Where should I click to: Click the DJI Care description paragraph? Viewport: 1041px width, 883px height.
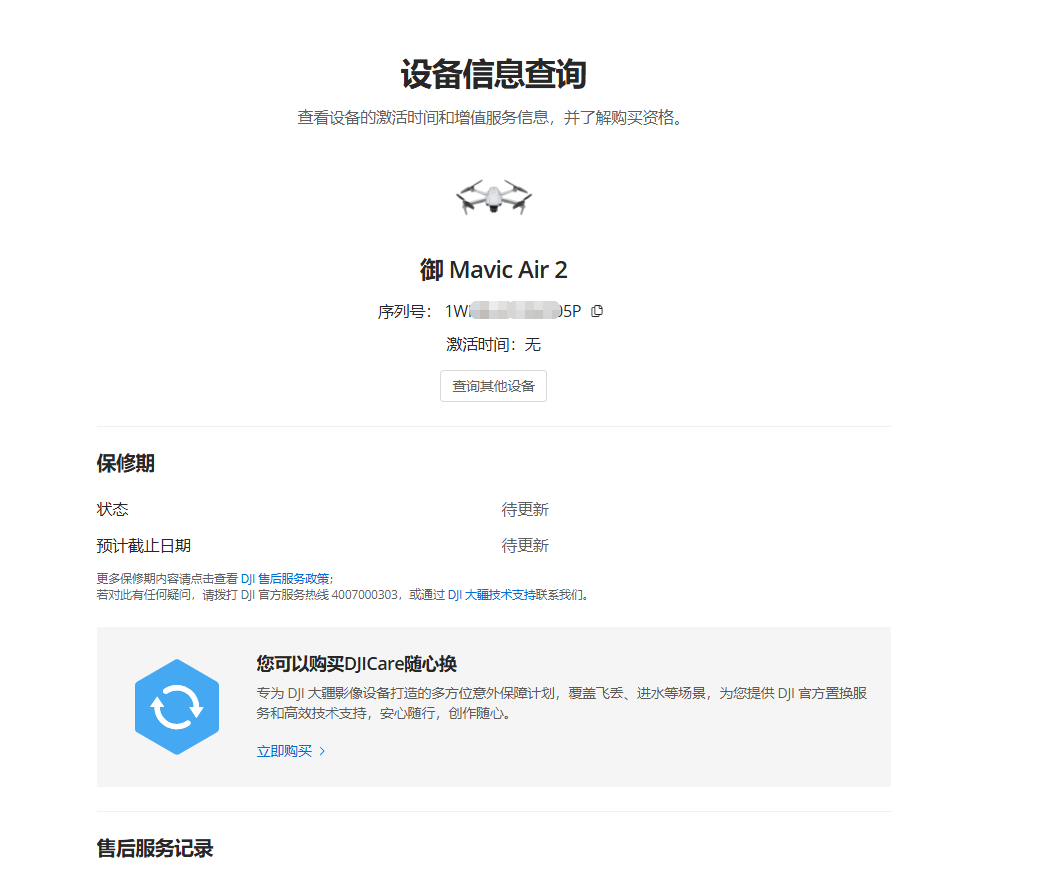pyautogui.click(x=562, y=703)
